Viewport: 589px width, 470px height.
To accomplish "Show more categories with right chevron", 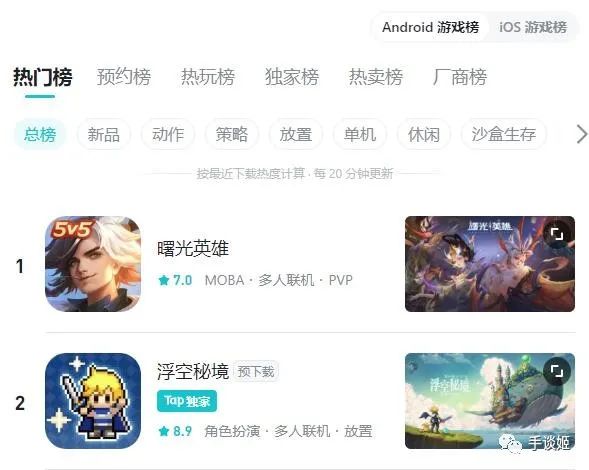I will tap(581, 134).
